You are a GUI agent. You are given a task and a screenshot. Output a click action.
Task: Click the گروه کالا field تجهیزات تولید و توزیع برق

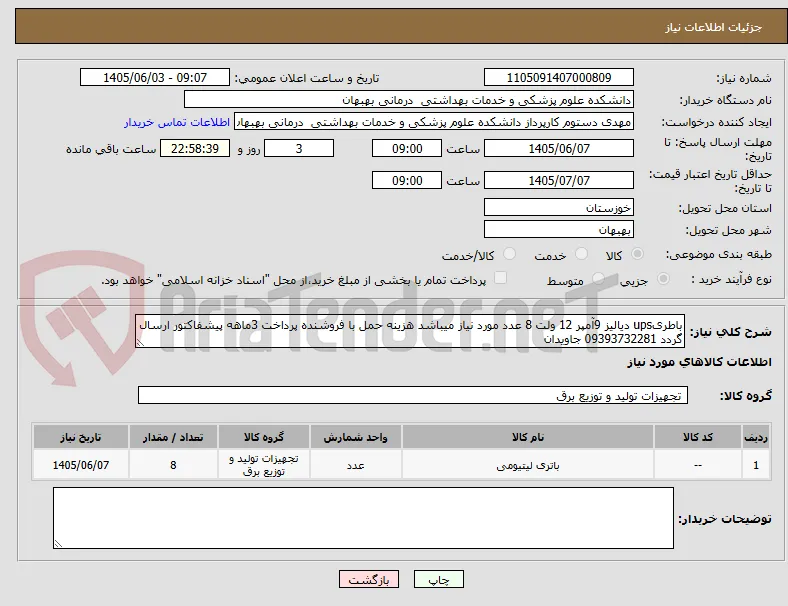pyautogui.click(x=413, y=395)
